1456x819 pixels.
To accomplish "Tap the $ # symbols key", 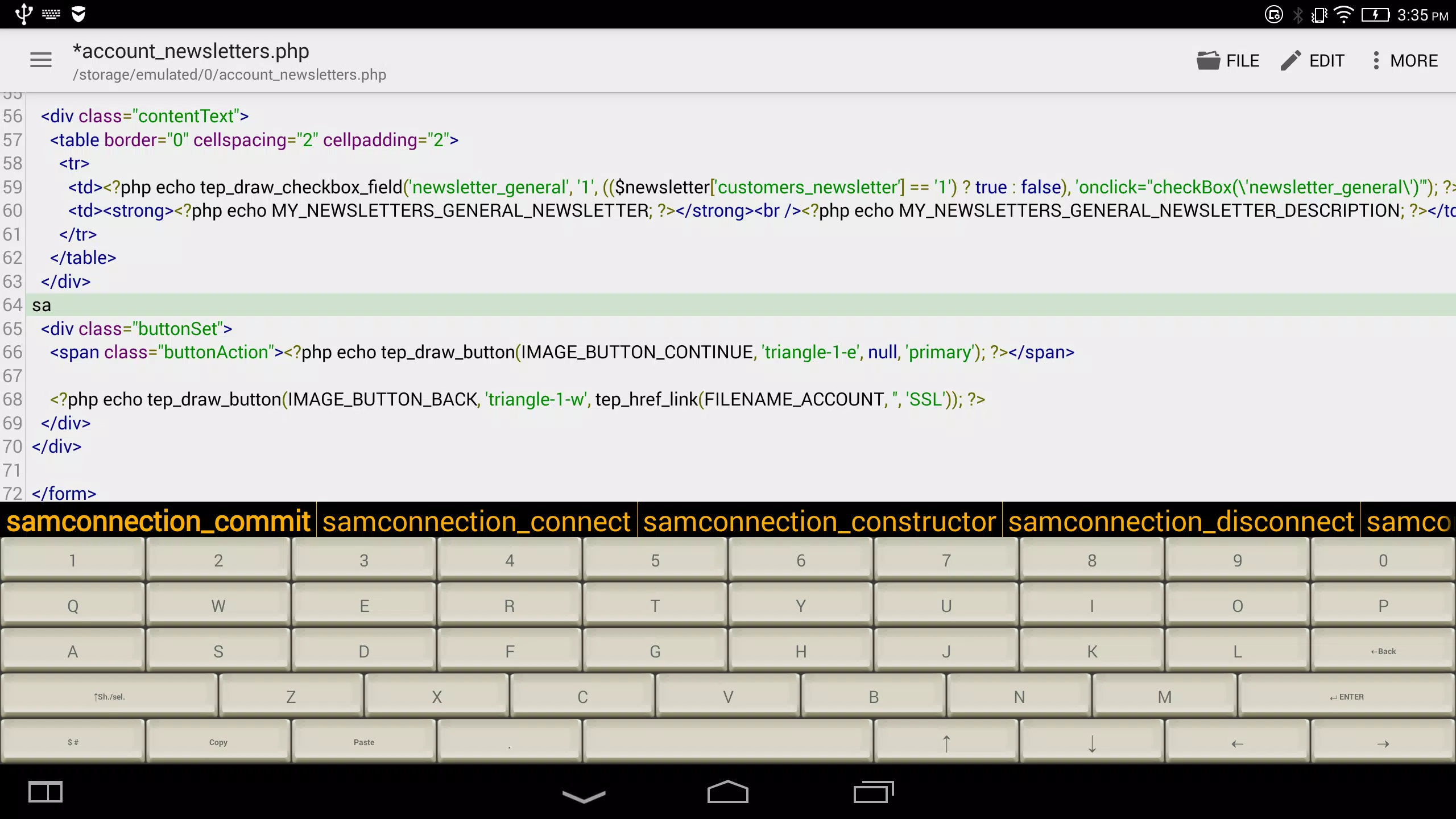I will coord(73,742).
